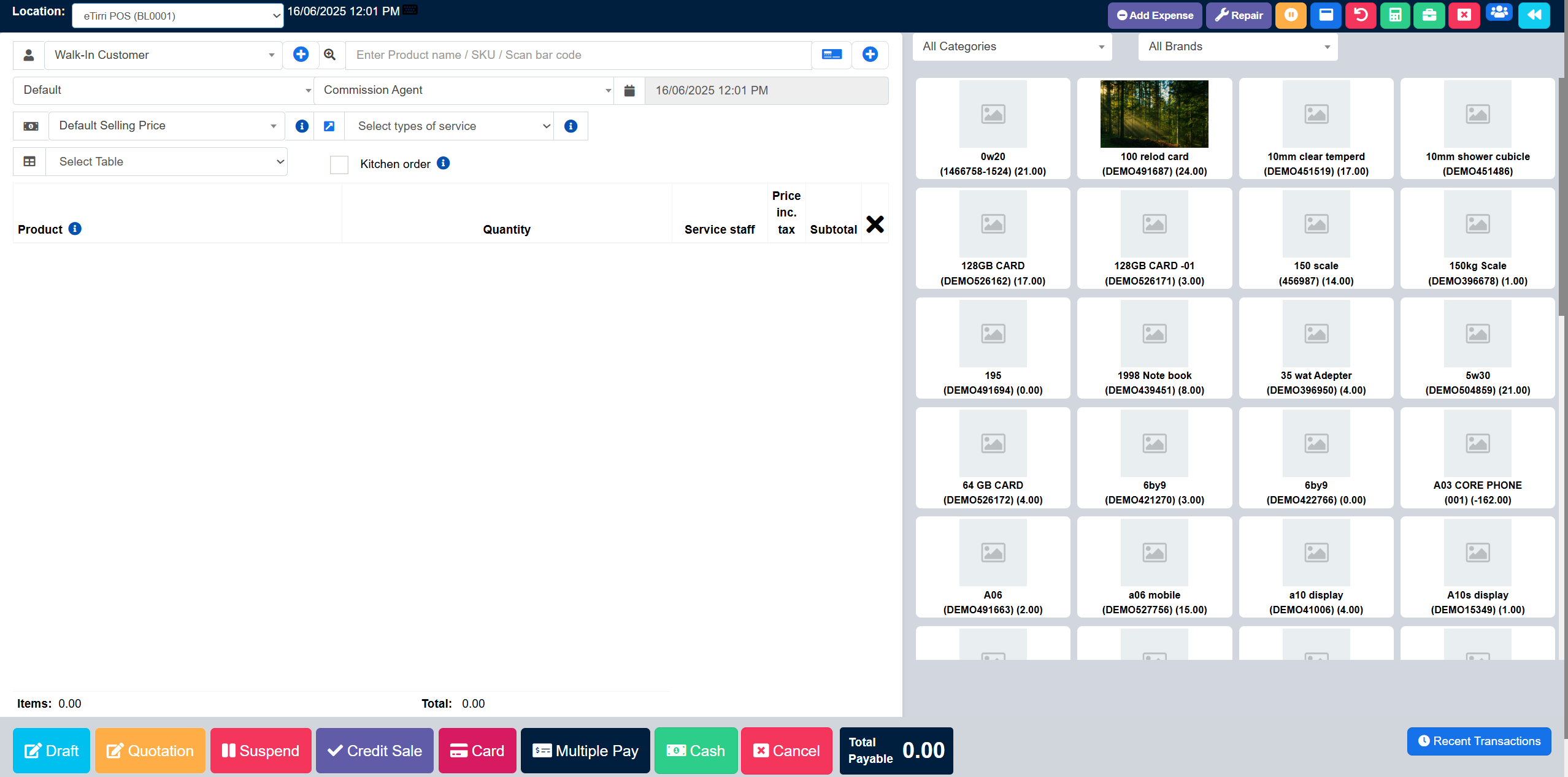
Task: Open the Default Selling Price dropdown
Action: click(x=166, y=126)
